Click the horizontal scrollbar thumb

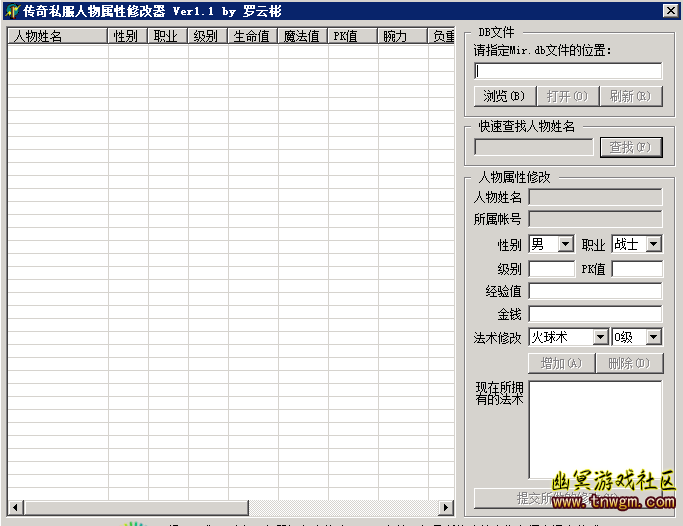coord(136,507)
